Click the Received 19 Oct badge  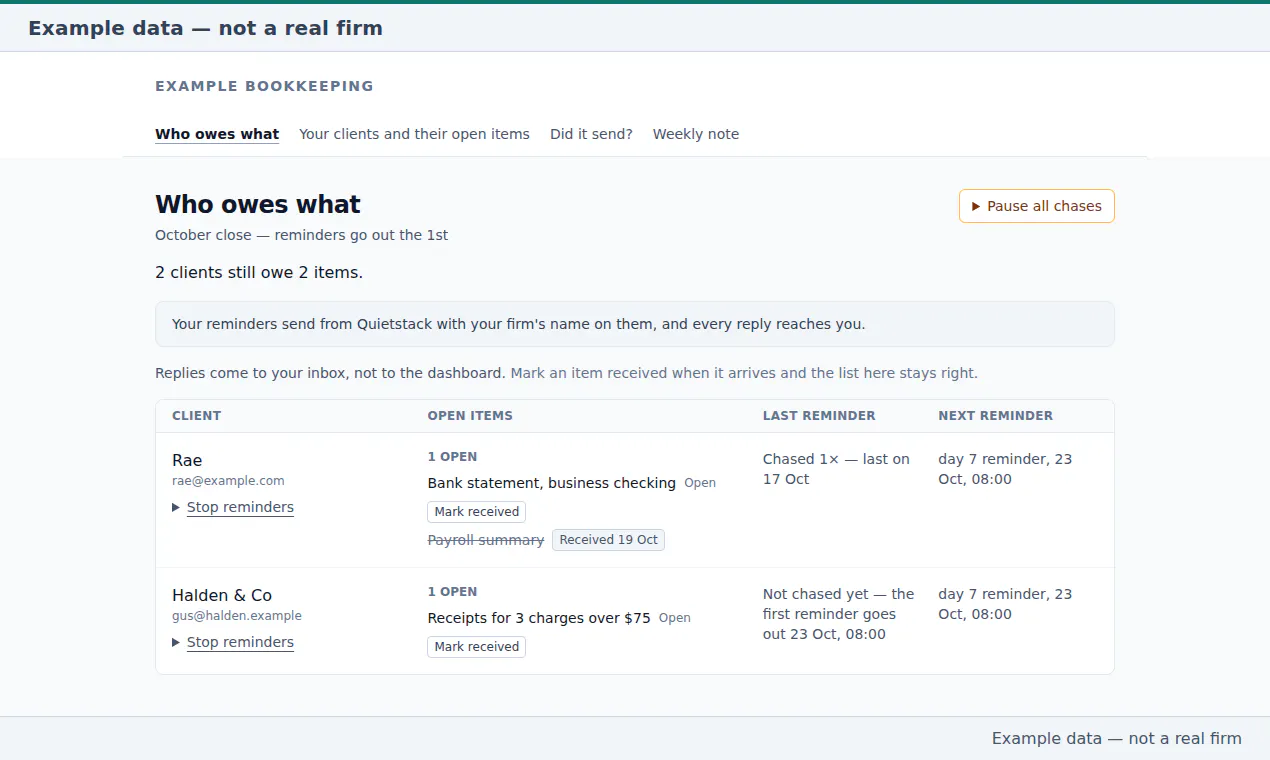point(608,540)
